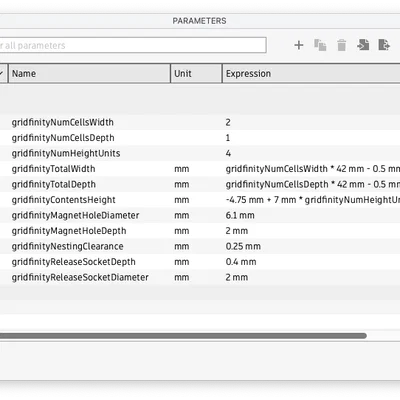
Task: Click the add new parameter plus icon
Action: (299, 45)
